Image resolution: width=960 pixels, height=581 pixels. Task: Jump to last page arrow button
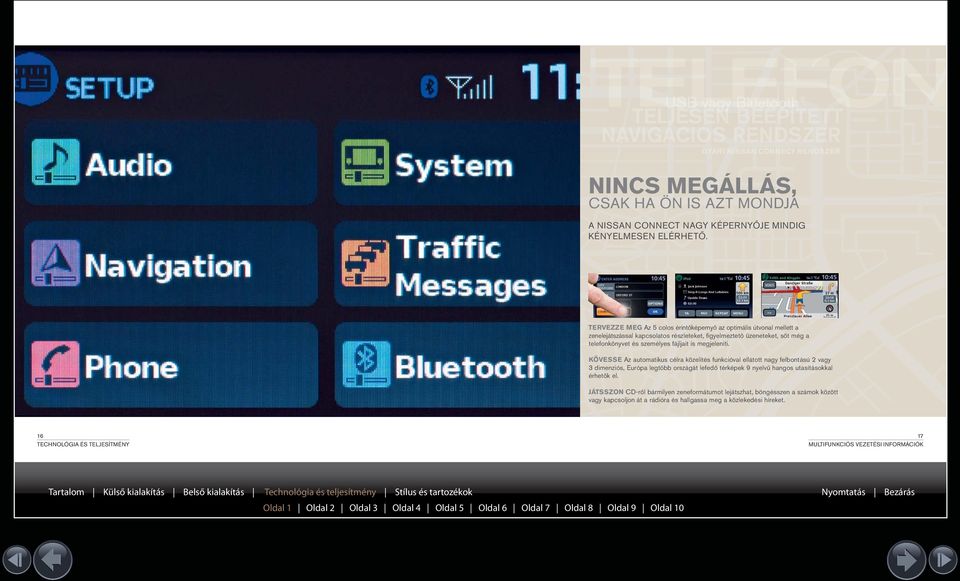(x=943, y=560)
